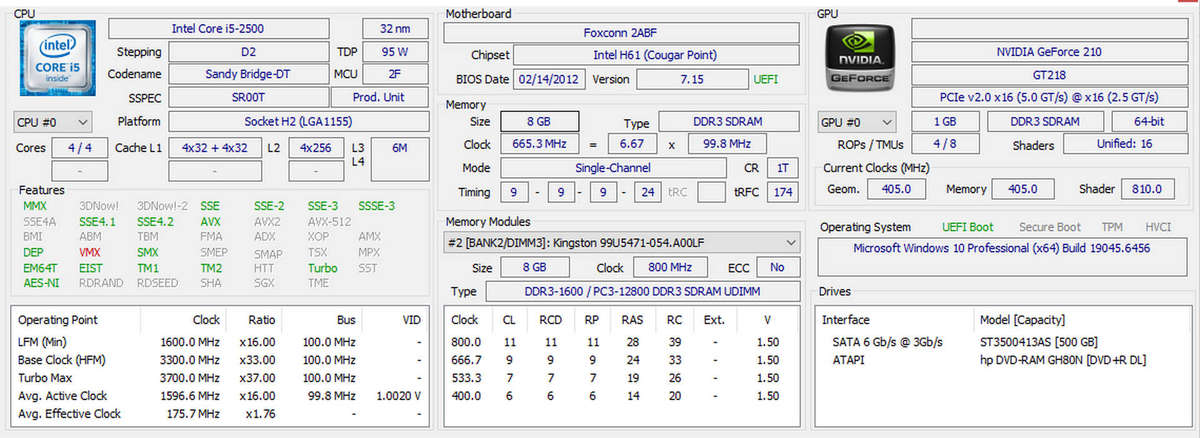
Task: Select the hp DVD-RAM GH80N drive row
Action: click(x=1003, y=360)
